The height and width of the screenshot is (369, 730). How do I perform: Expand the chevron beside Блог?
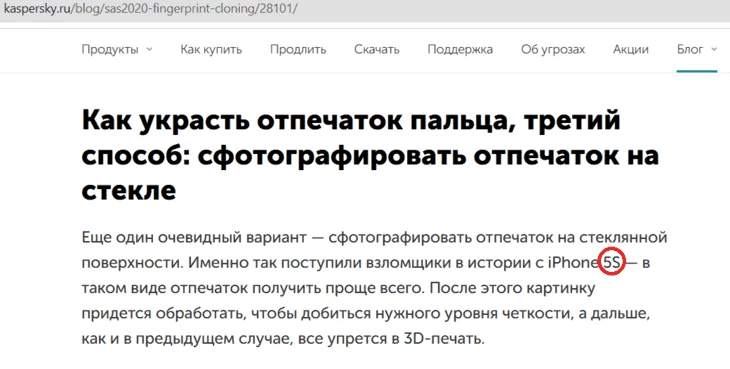(x=714, y=49)
